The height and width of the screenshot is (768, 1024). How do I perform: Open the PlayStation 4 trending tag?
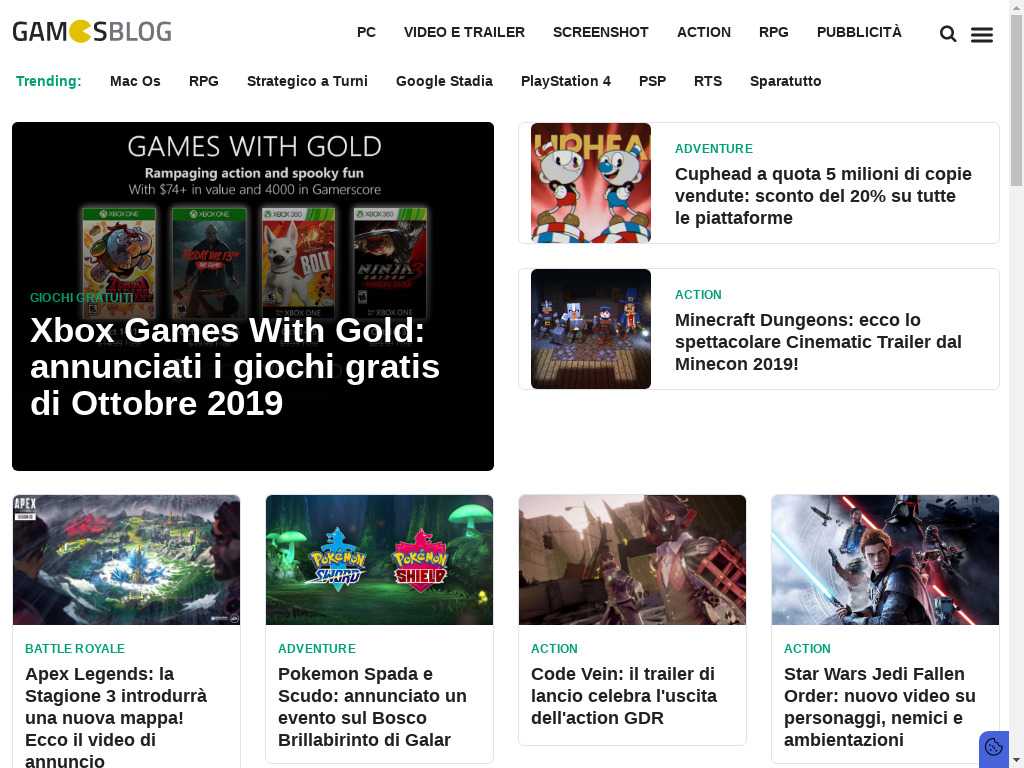coord(566,81)
